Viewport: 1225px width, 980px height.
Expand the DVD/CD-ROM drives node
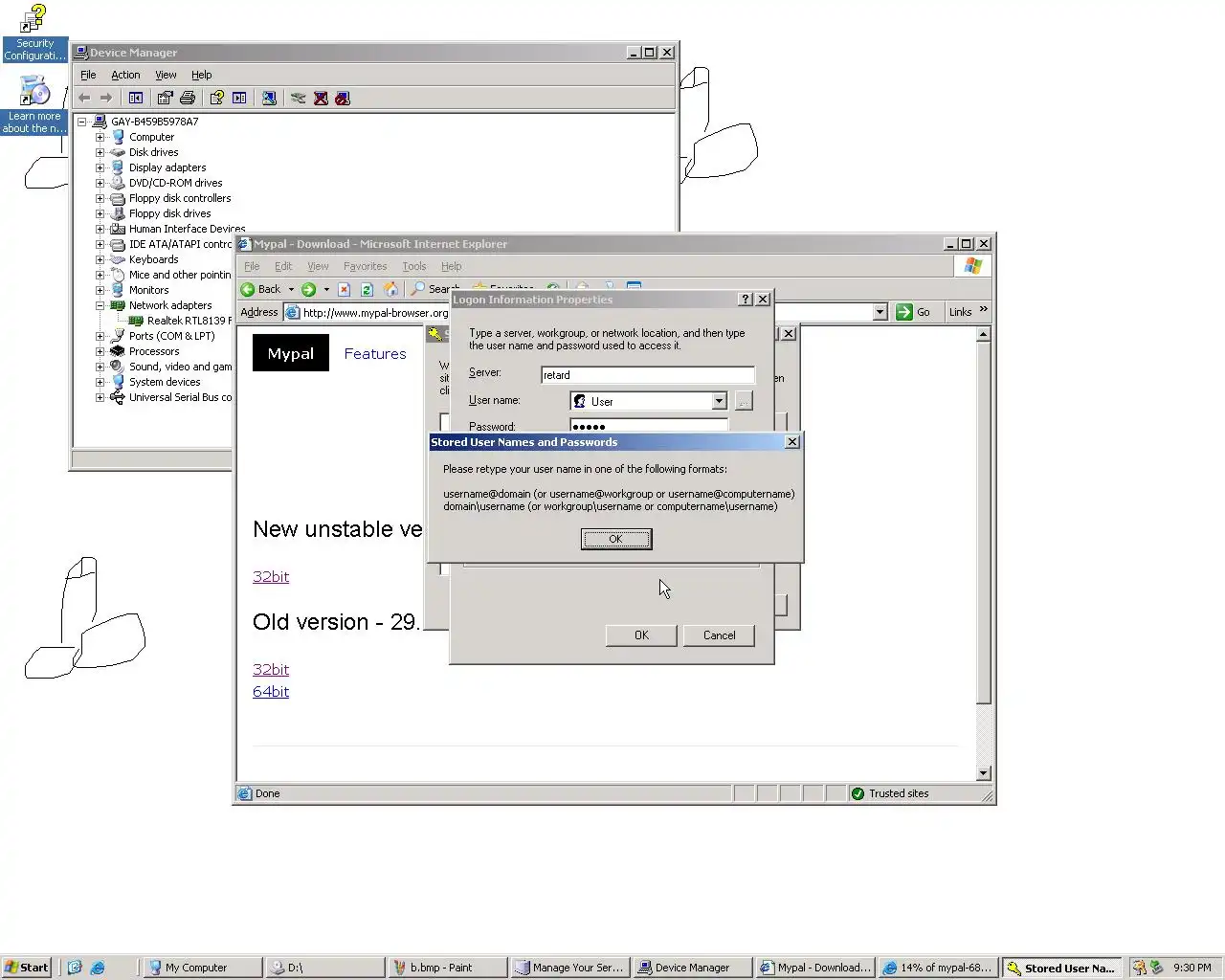pyautogui.click(x=100, y=183)
